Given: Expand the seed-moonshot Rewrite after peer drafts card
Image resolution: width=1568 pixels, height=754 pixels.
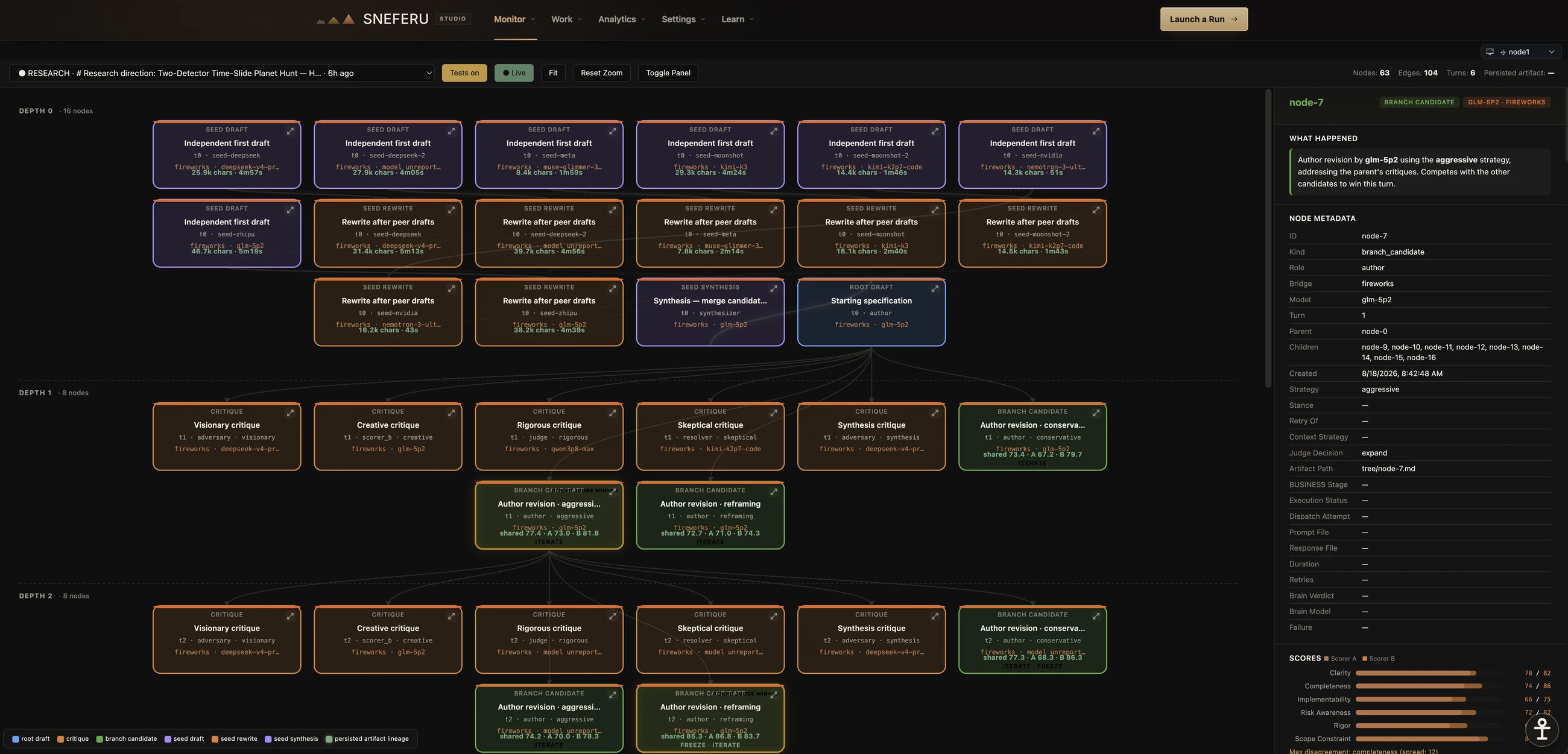Looking at the screenshot, I should 935,209.
